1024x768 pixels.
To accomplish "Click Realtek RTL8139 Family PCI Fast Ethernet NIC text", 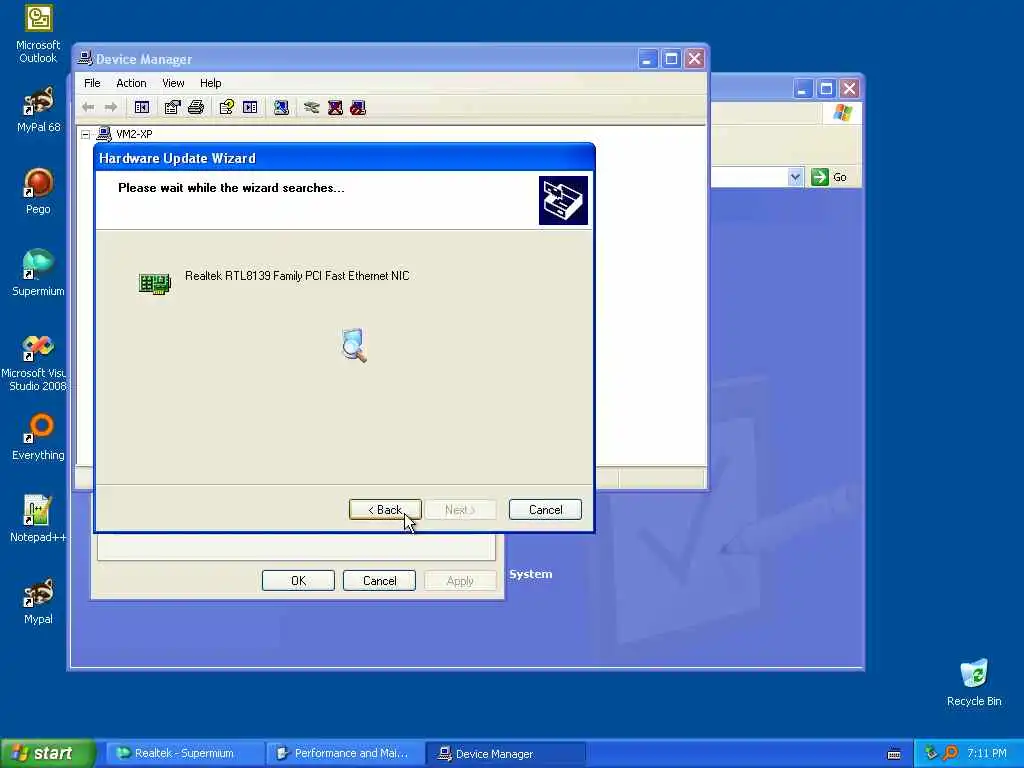I will 297,276.
